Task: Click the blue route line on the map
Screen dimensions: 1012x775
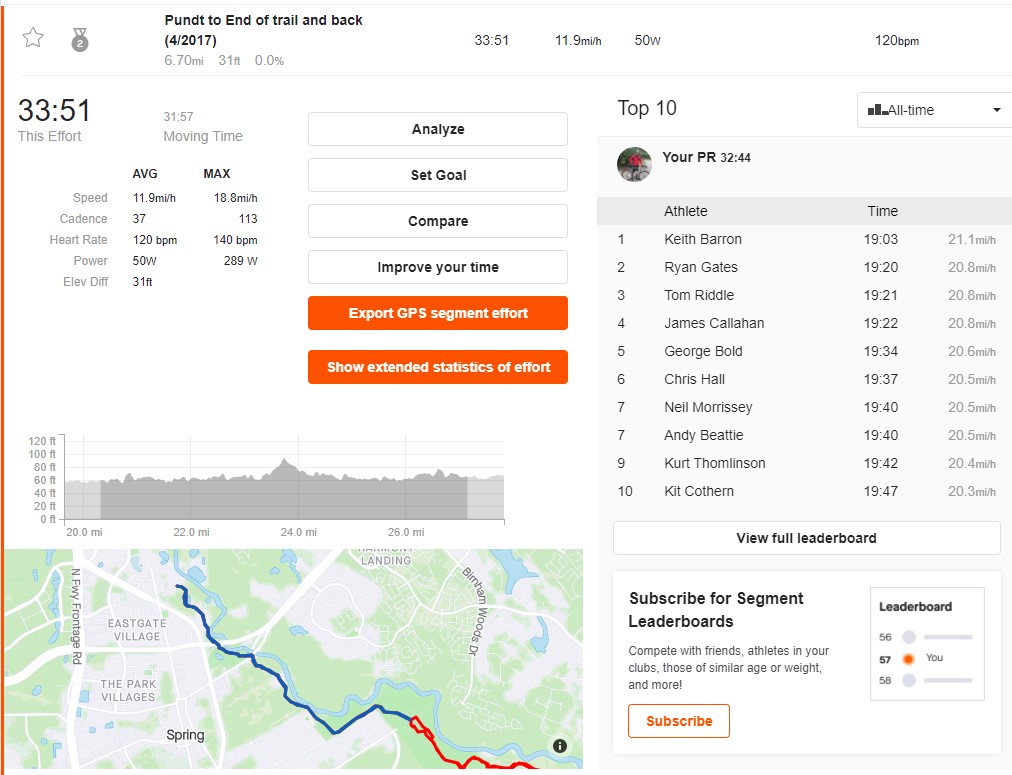Action: 281,679
